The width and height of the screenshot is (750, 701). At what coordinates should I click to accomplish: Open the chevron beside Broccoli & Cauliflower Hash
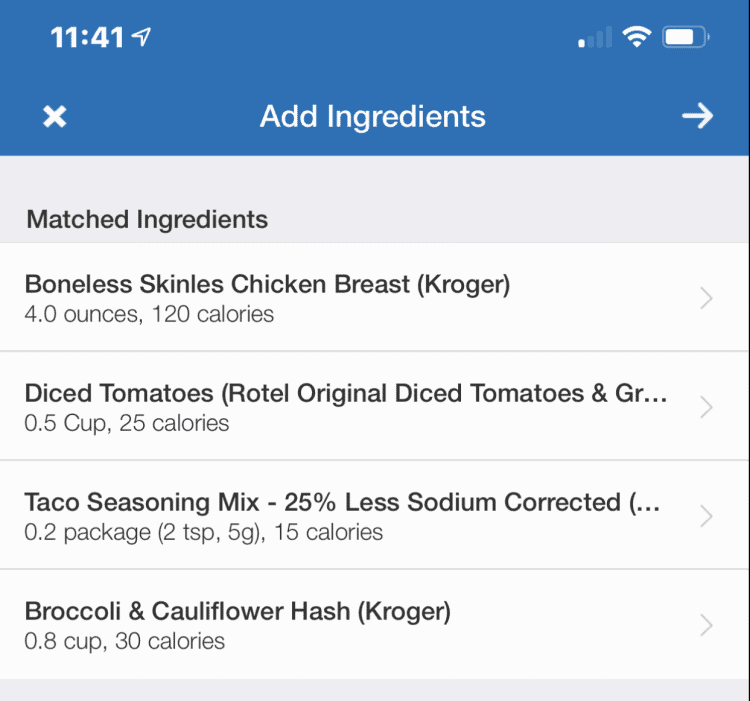coord(706,625)
